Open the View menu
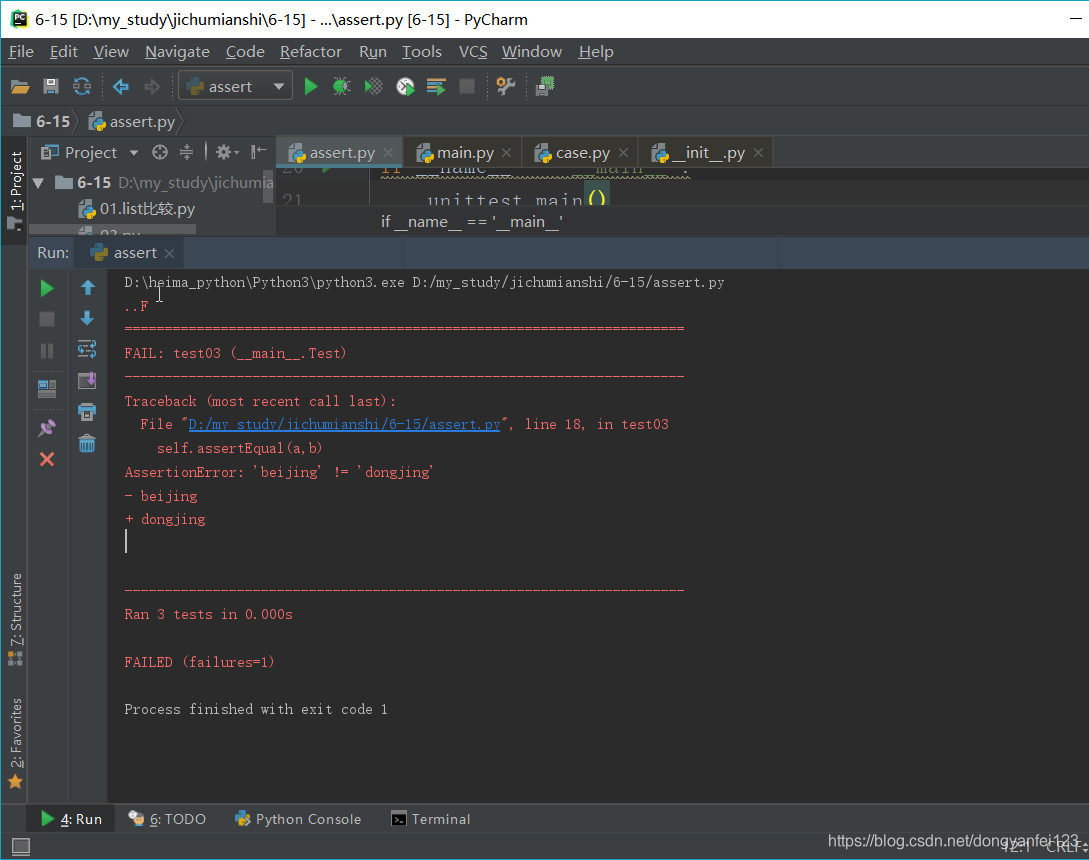1089x860 pixels. click(111, 52)
